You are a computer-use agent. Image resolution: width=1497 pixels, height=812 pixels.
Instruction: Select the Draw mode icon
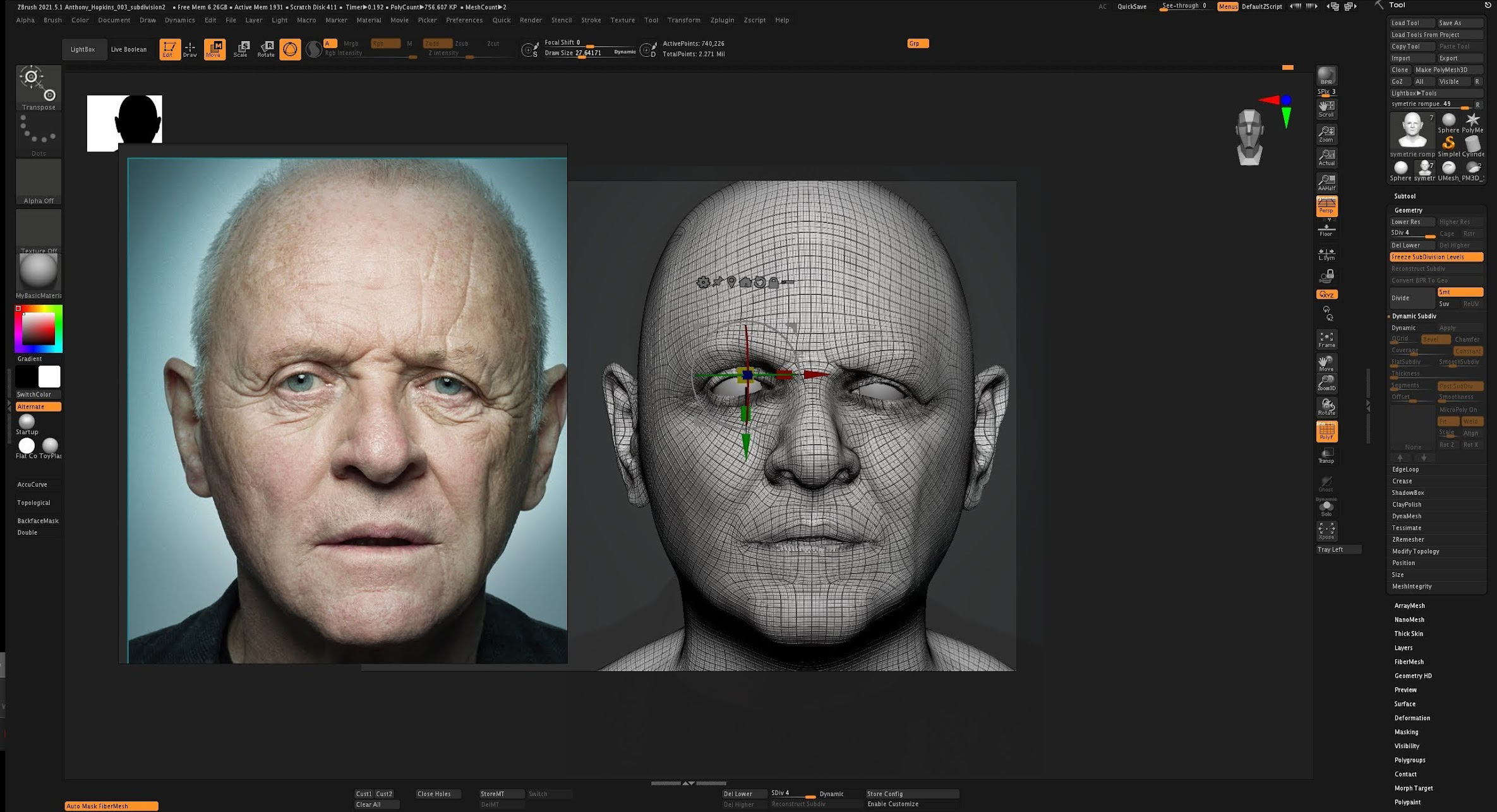pyautogui.click(x=190, y=49)
